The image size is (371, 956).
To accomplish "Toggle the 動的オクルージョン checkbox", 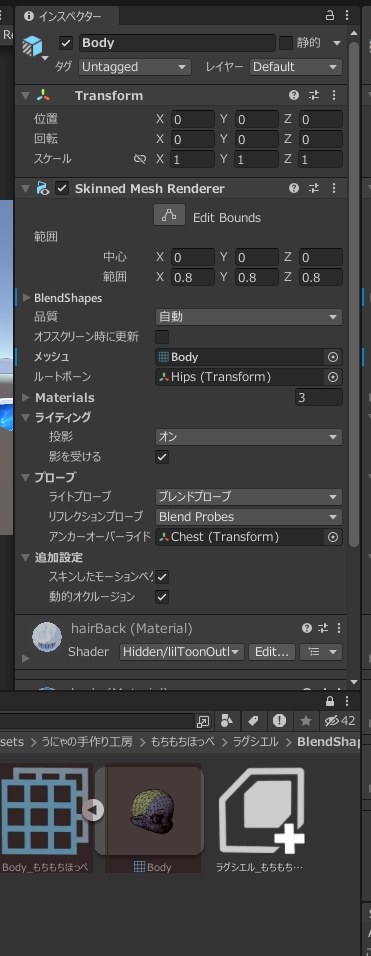I will click(162, 597).
